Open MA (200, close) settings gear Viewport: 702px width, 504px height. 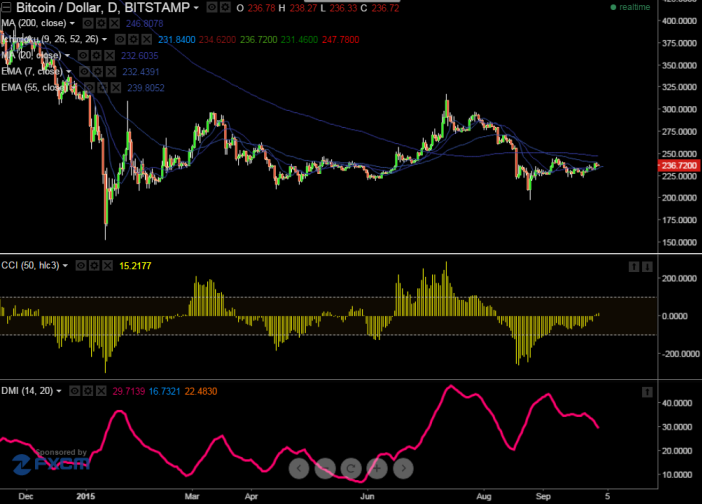pyautogui.click(x=102, y=23)
